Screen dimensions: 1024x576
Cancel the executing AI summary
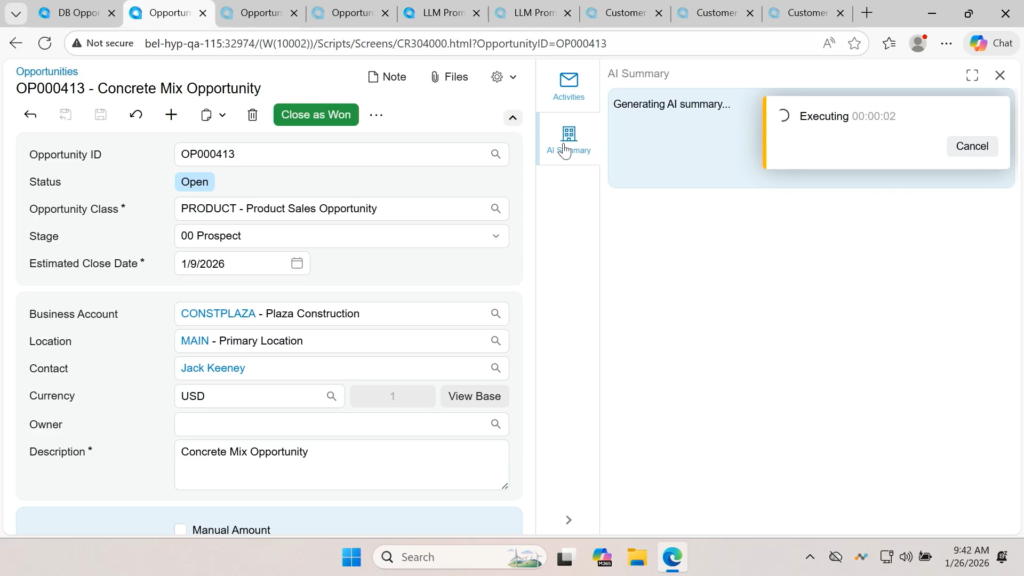pyautogui.click(x=971, y=146)
